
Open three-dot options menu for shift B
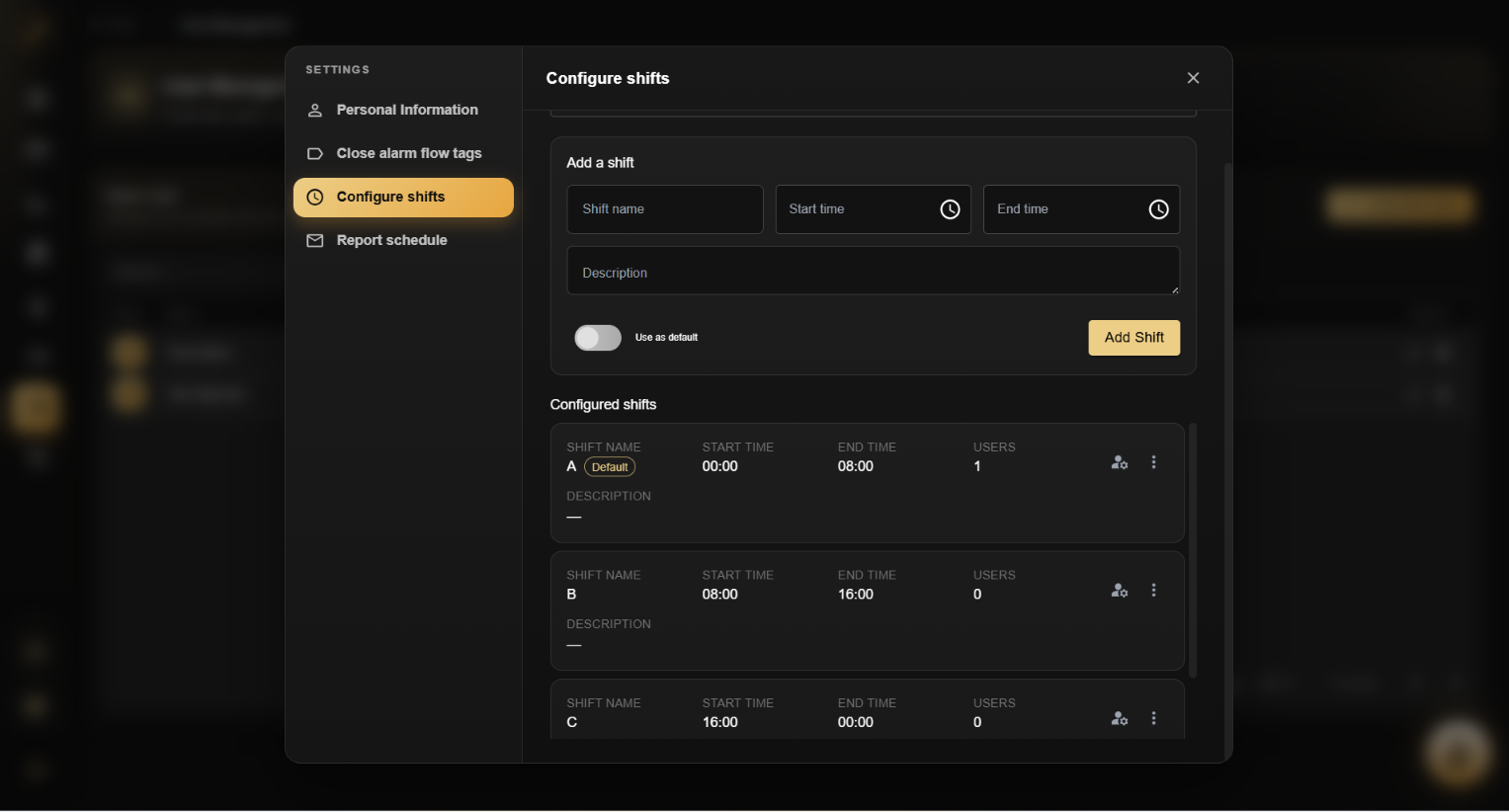click(1153, 591)
